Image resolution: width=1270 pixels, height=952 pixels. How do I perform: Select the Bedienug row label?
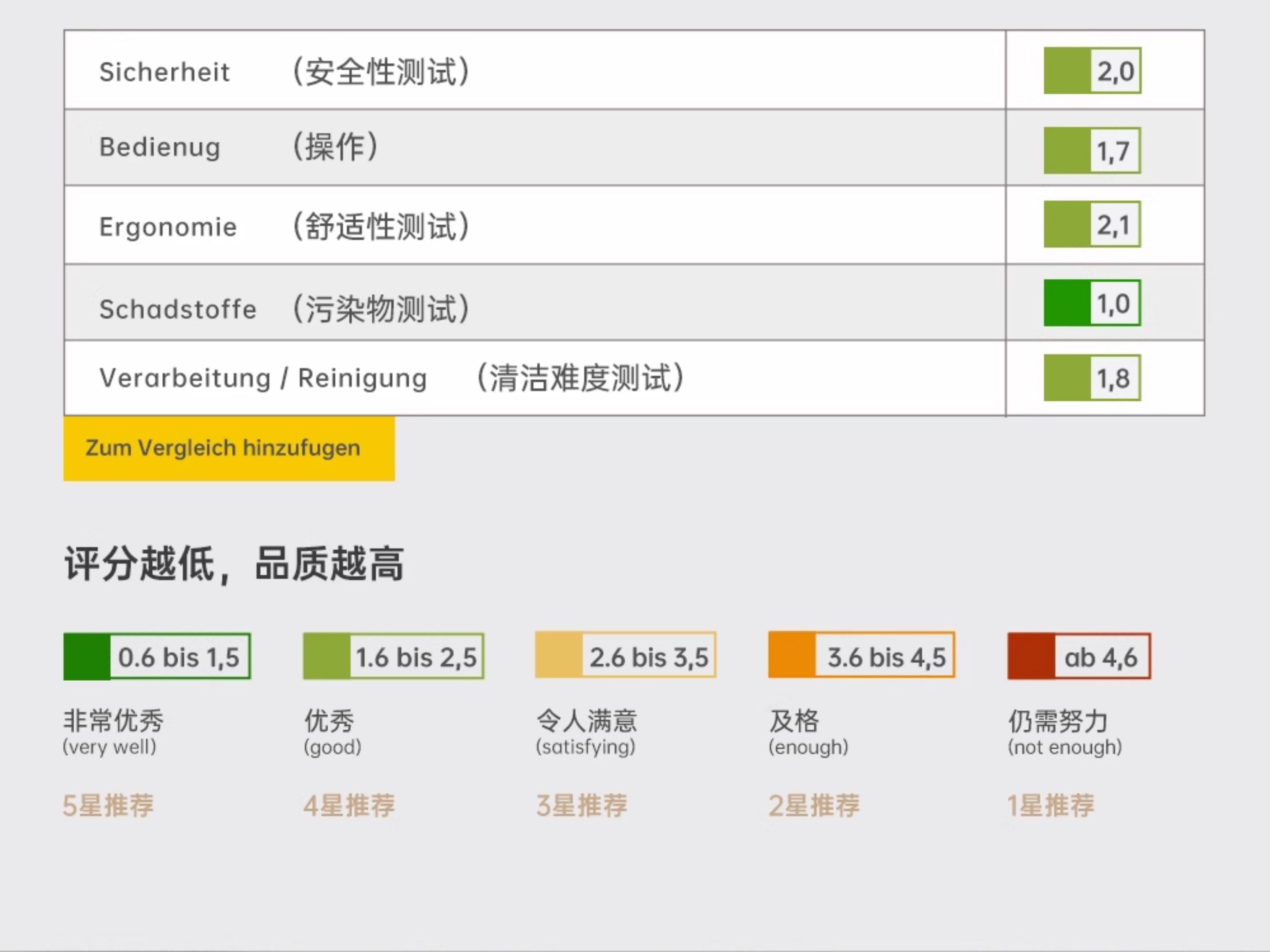pyautogui.click(x=160, y=147)
